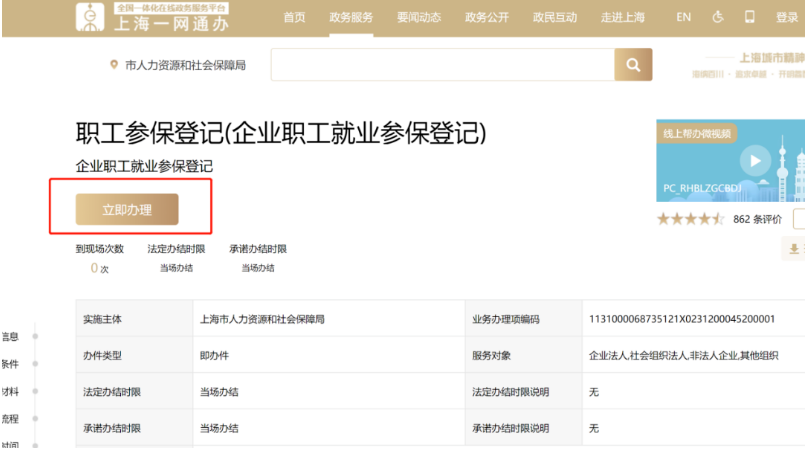Switch language with the EN link
This screenshot has width=810, height=452.
(x=683, y=17)
